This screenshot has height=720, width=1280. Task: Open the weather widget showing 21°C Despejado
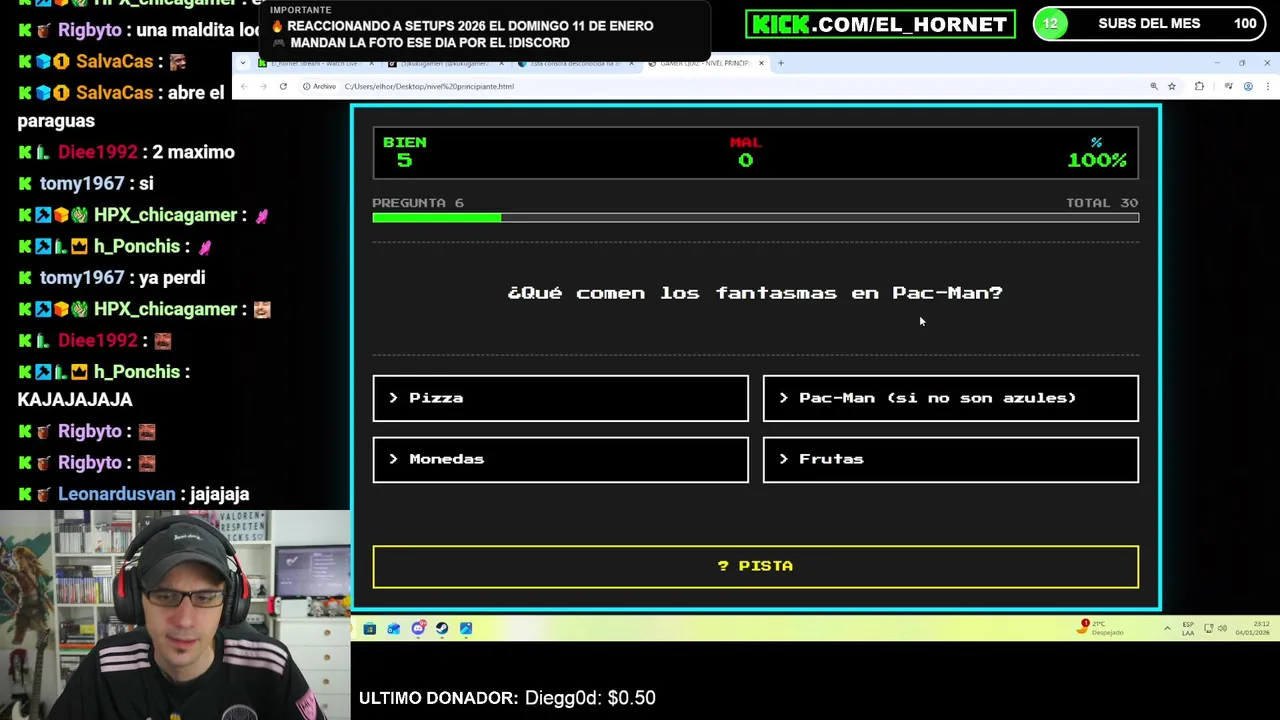coord(1102,628)
